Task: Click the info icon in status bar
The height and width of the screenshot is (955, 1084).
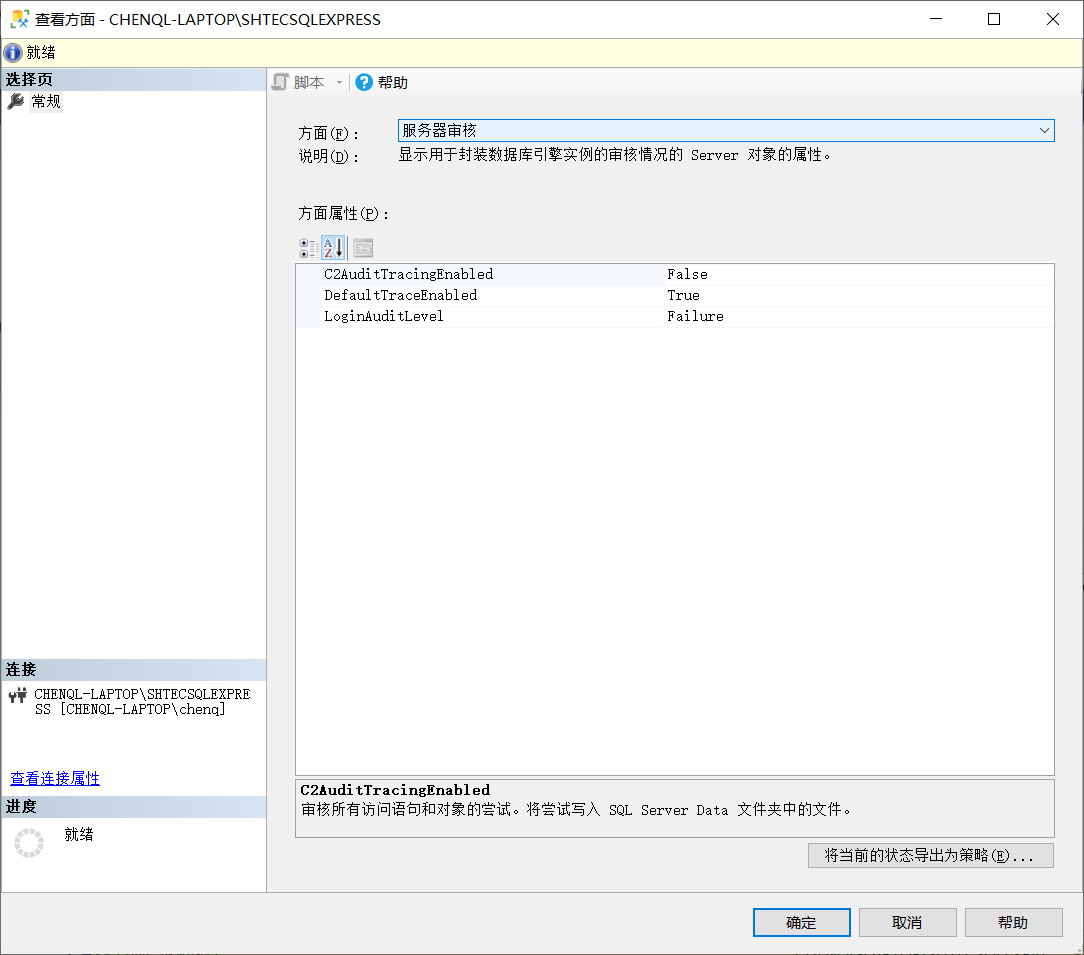Action: (x=13, y=53)
